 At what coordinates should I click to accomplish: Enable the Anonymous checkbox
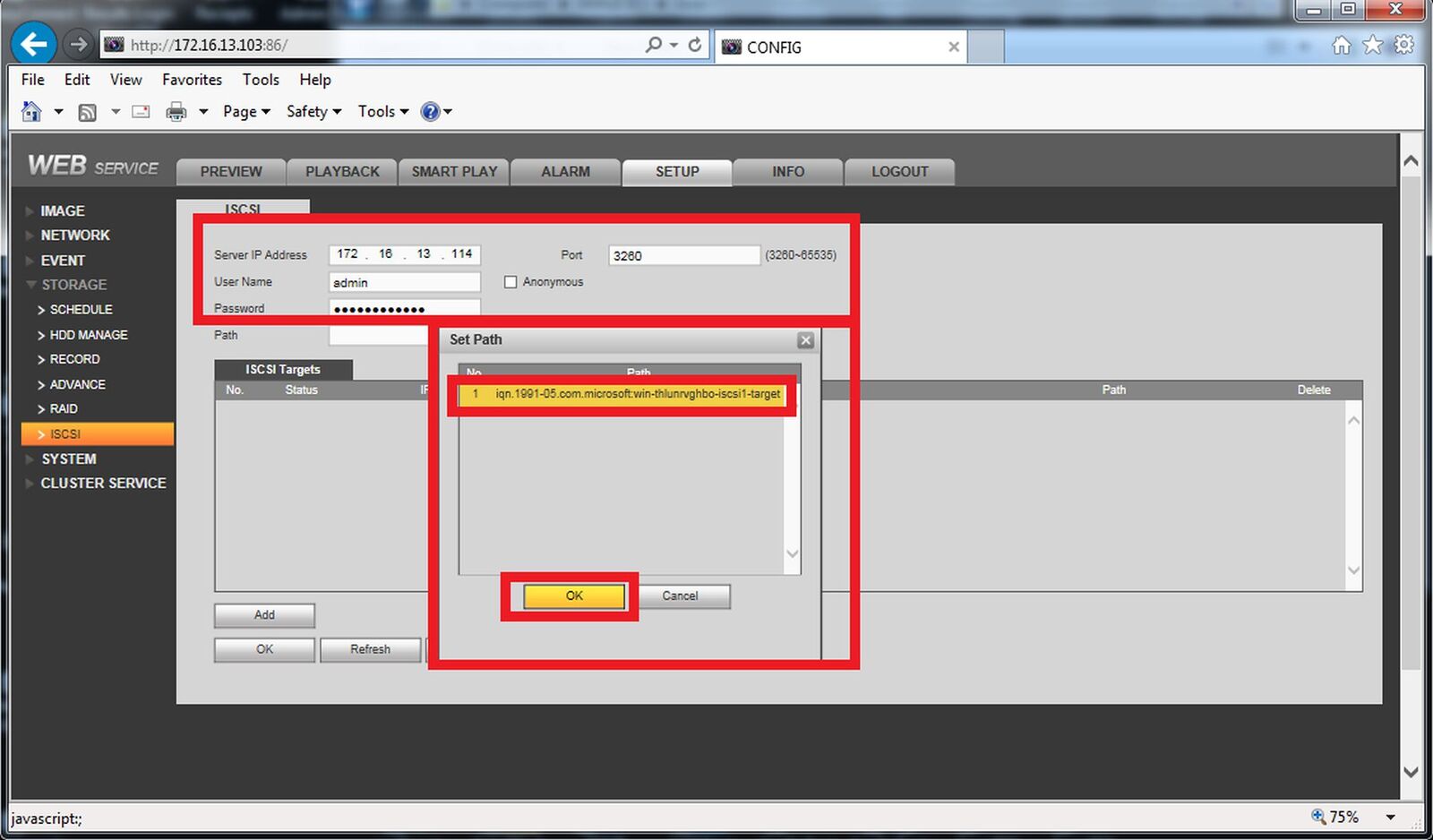pos(511,282)
